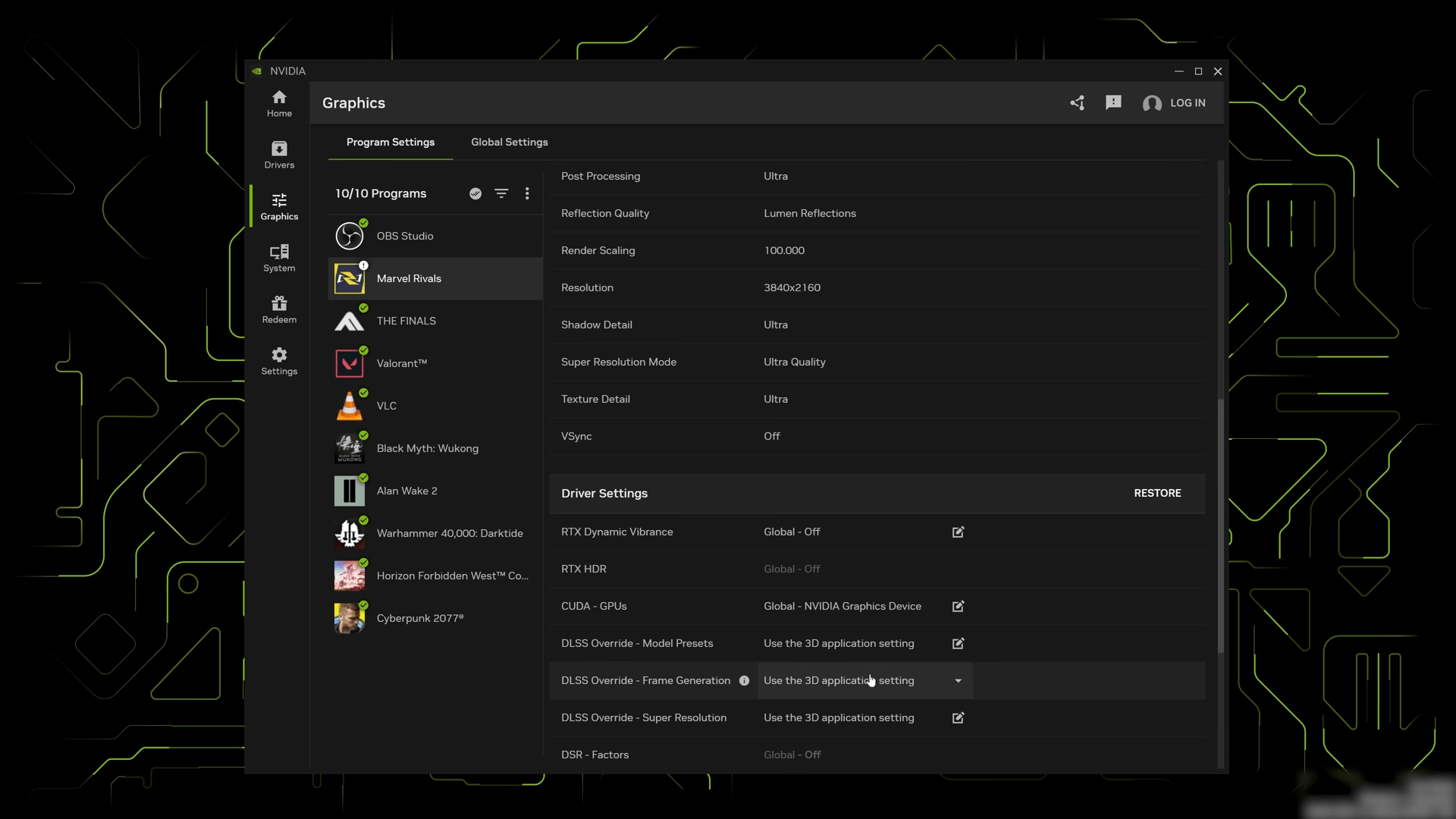Click the Post Processing label

(x=601, y=176)
